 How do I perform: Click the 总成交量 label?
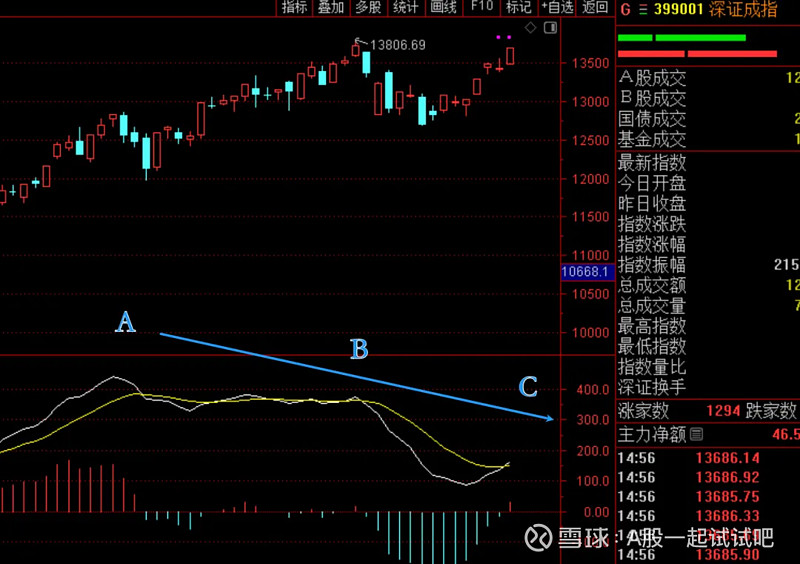pos(652,306)
